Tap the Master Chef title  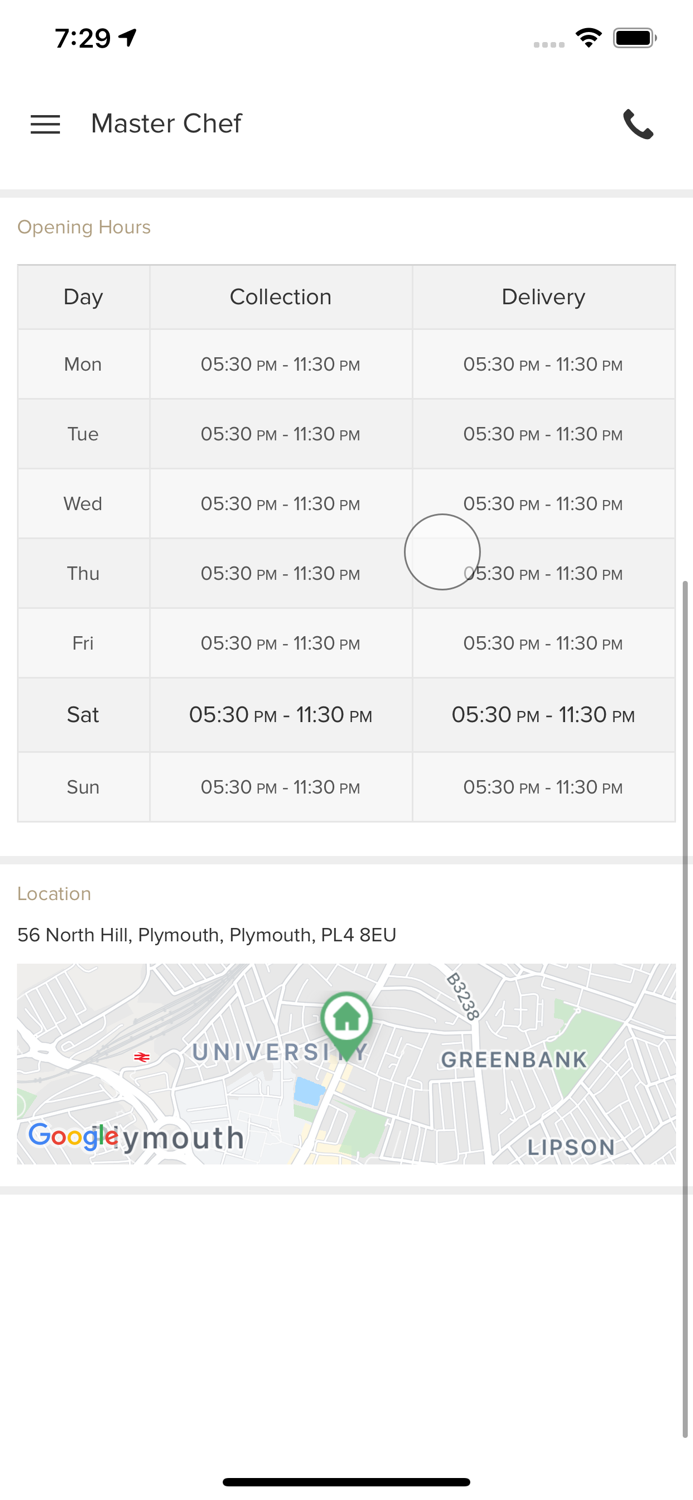coord(166,123)
